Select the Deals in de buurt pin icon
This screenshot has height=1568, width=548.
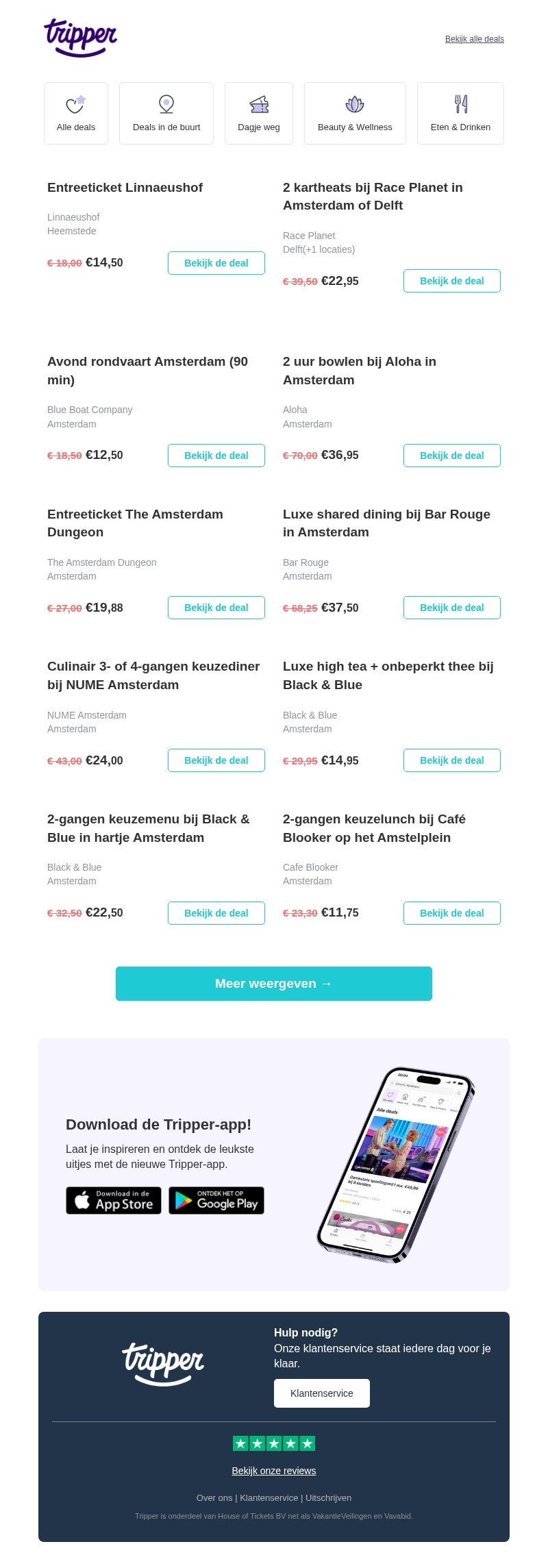coord(166,104)
